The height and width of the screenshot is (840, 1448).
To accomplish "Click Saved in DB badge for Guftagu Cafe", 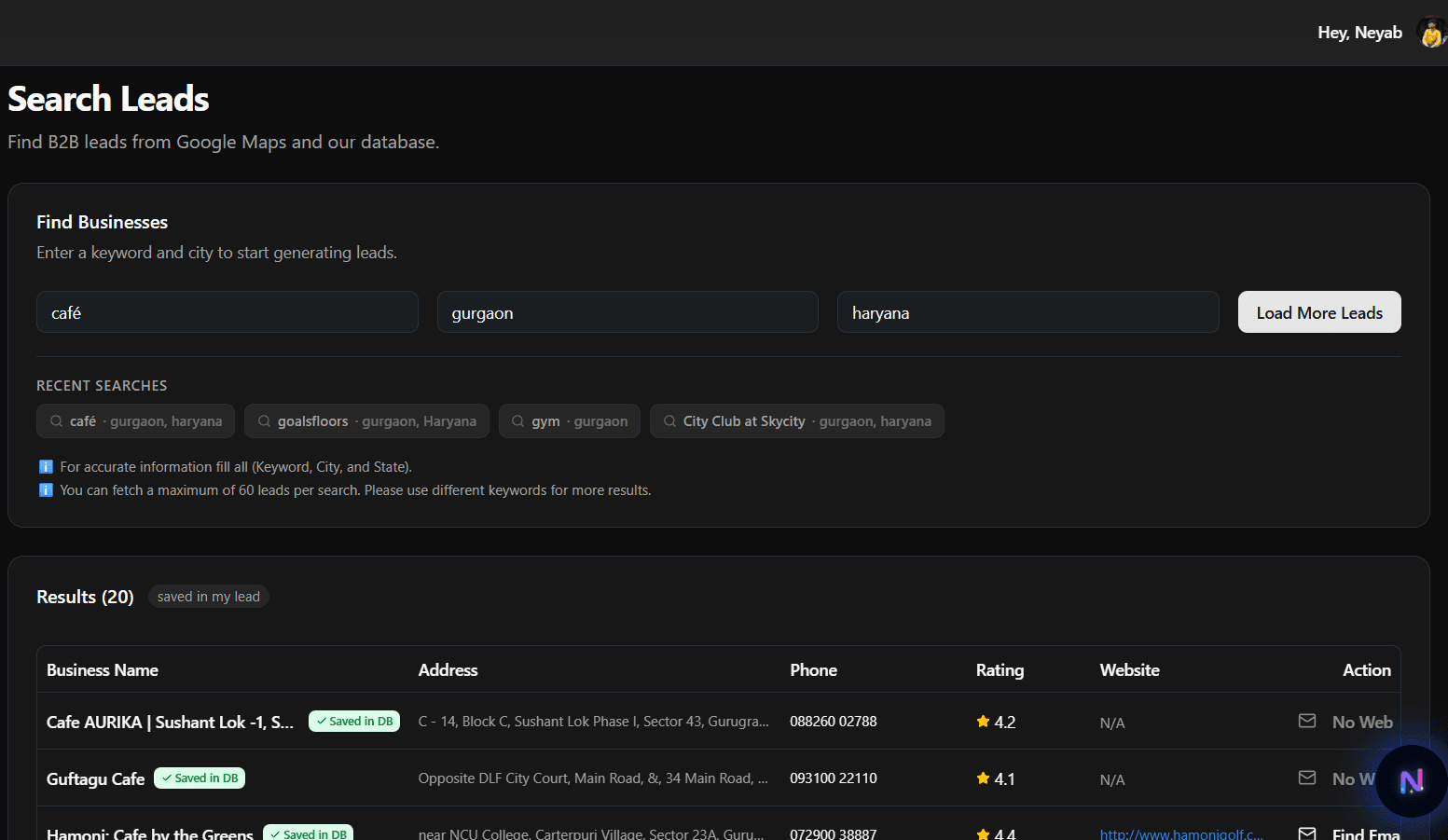I will tap(200, 778).
